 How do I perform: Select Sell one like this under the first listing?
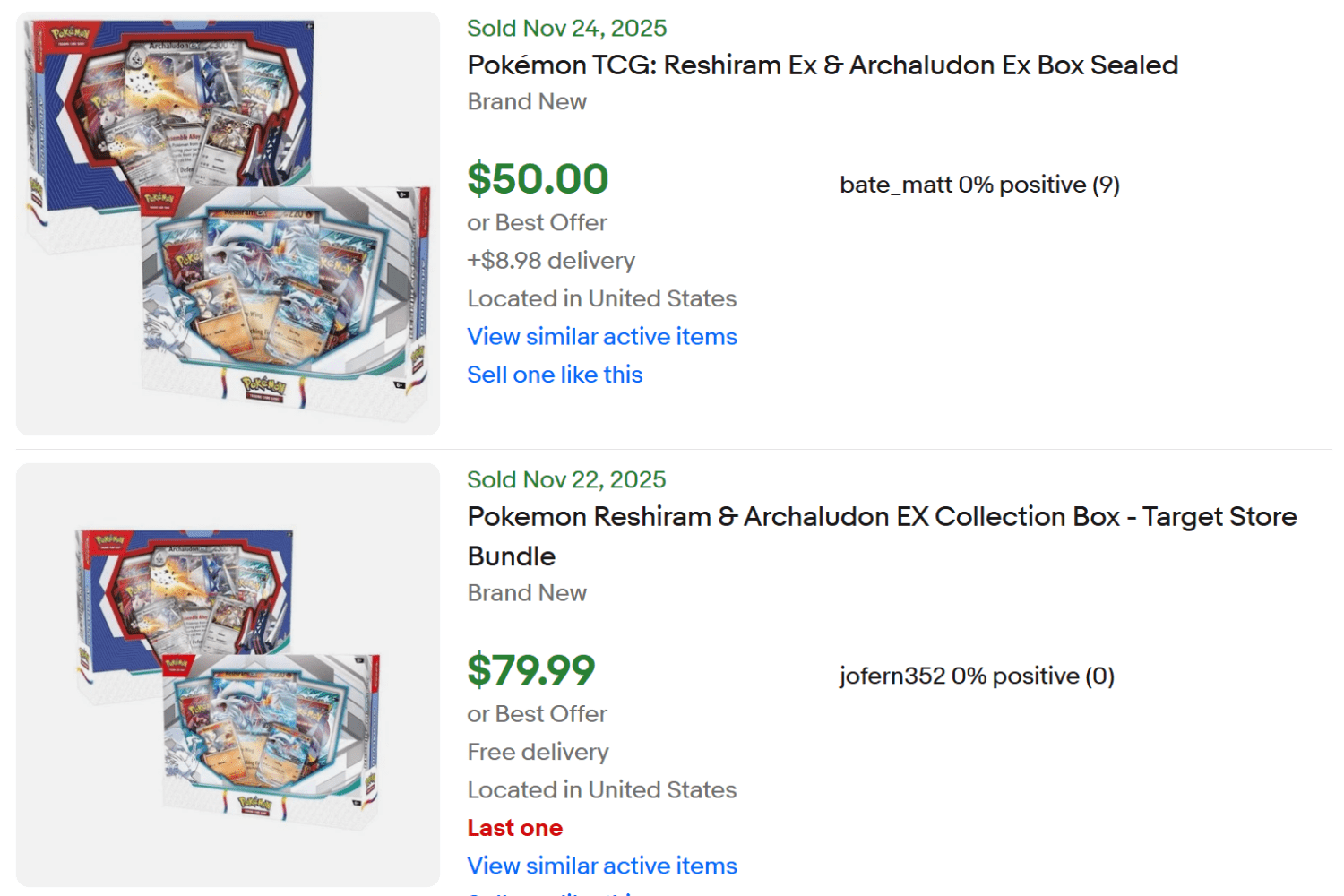[x=555, y=374]
